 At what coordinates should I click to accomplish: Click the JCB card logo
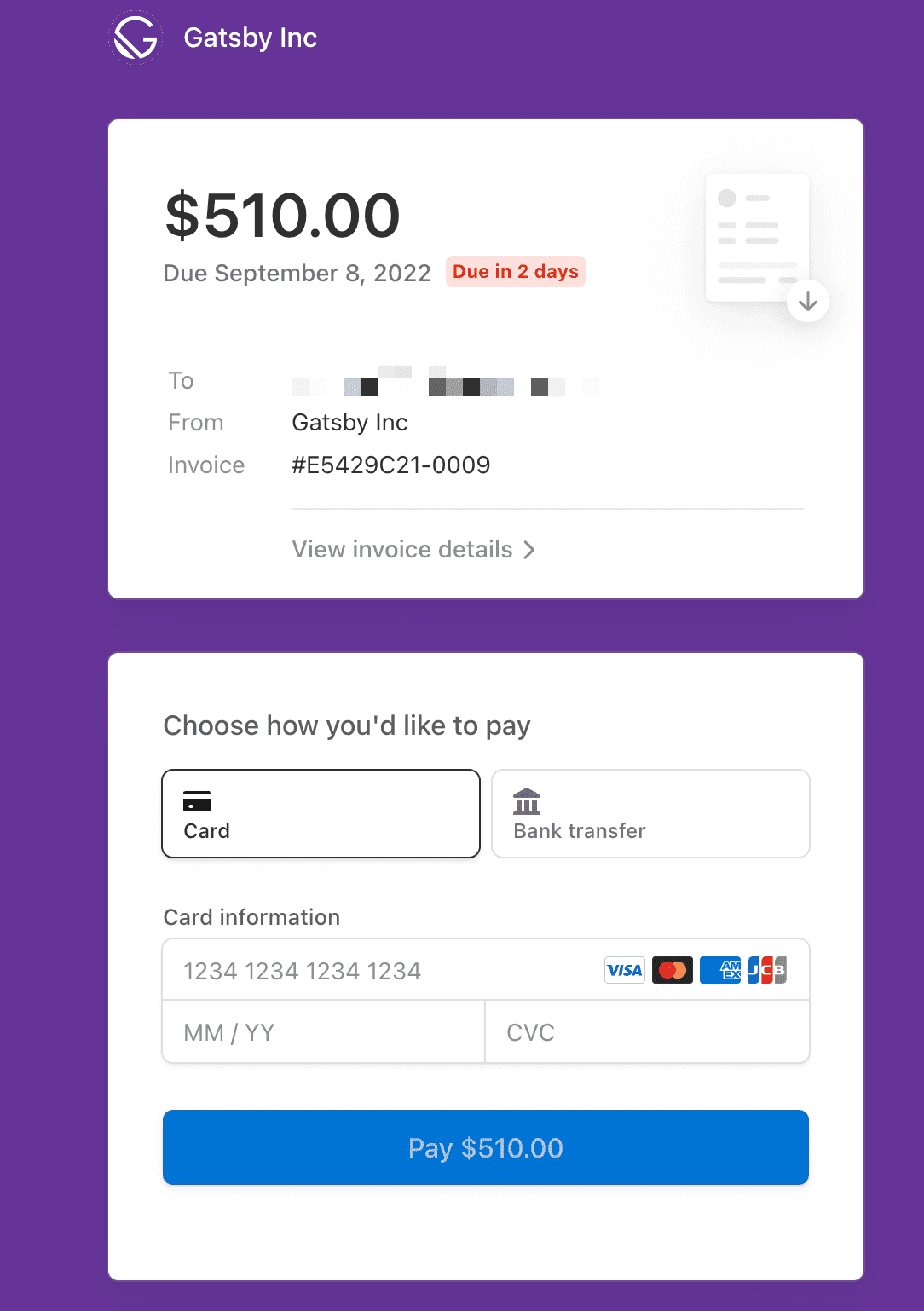[767, 970]
